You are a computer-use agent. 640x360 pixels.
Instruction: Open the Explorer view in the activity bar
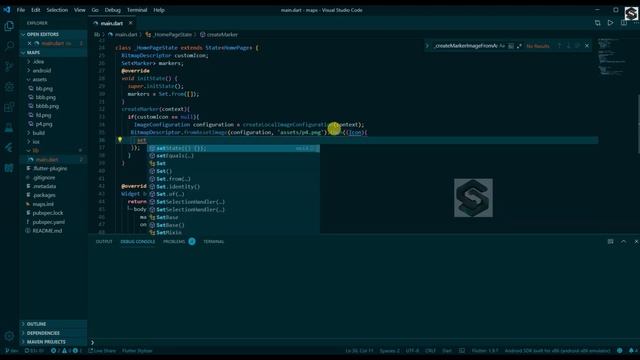(9, 26)
